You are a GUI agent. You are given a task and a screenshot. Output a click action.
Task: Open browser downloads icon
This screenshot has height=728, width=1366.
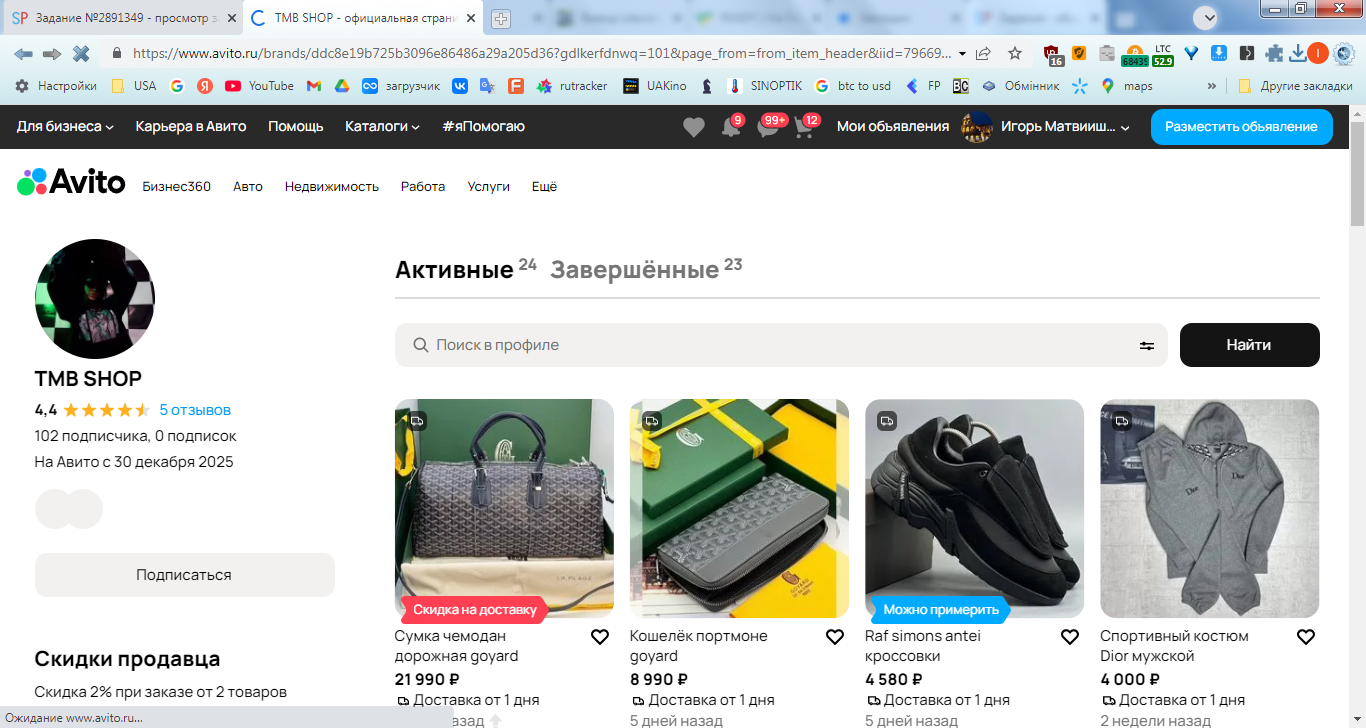click(x=1298, y=53)
